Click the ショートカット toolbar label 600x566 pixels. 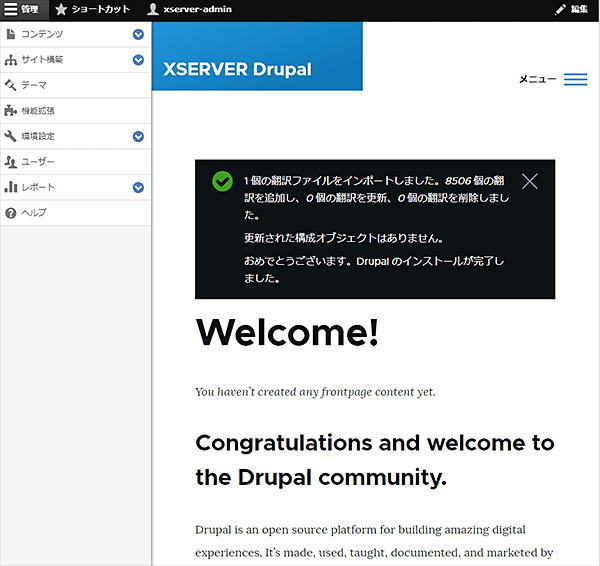[101, 9]
